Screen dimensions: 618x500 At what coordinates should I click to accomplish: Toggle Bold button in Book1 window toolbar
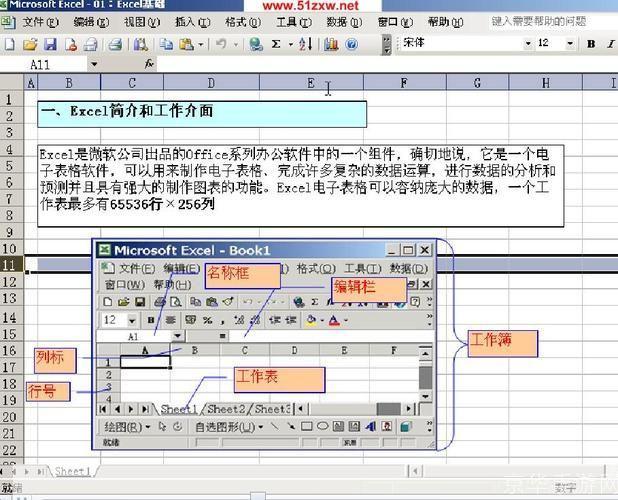[x=151, y=320]
